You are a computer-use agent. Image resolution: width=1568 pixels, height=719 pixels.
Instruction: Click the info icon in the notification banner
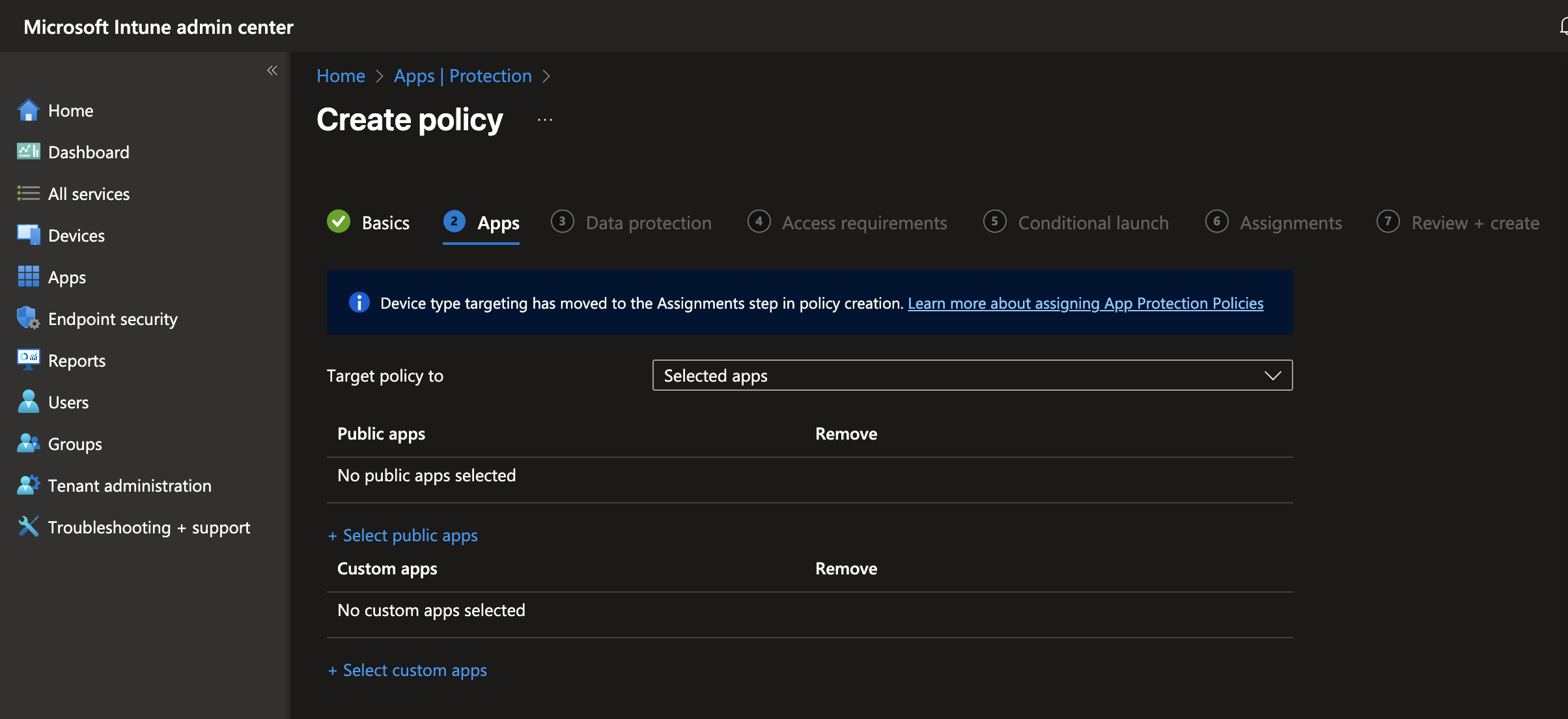click(359, 302)
